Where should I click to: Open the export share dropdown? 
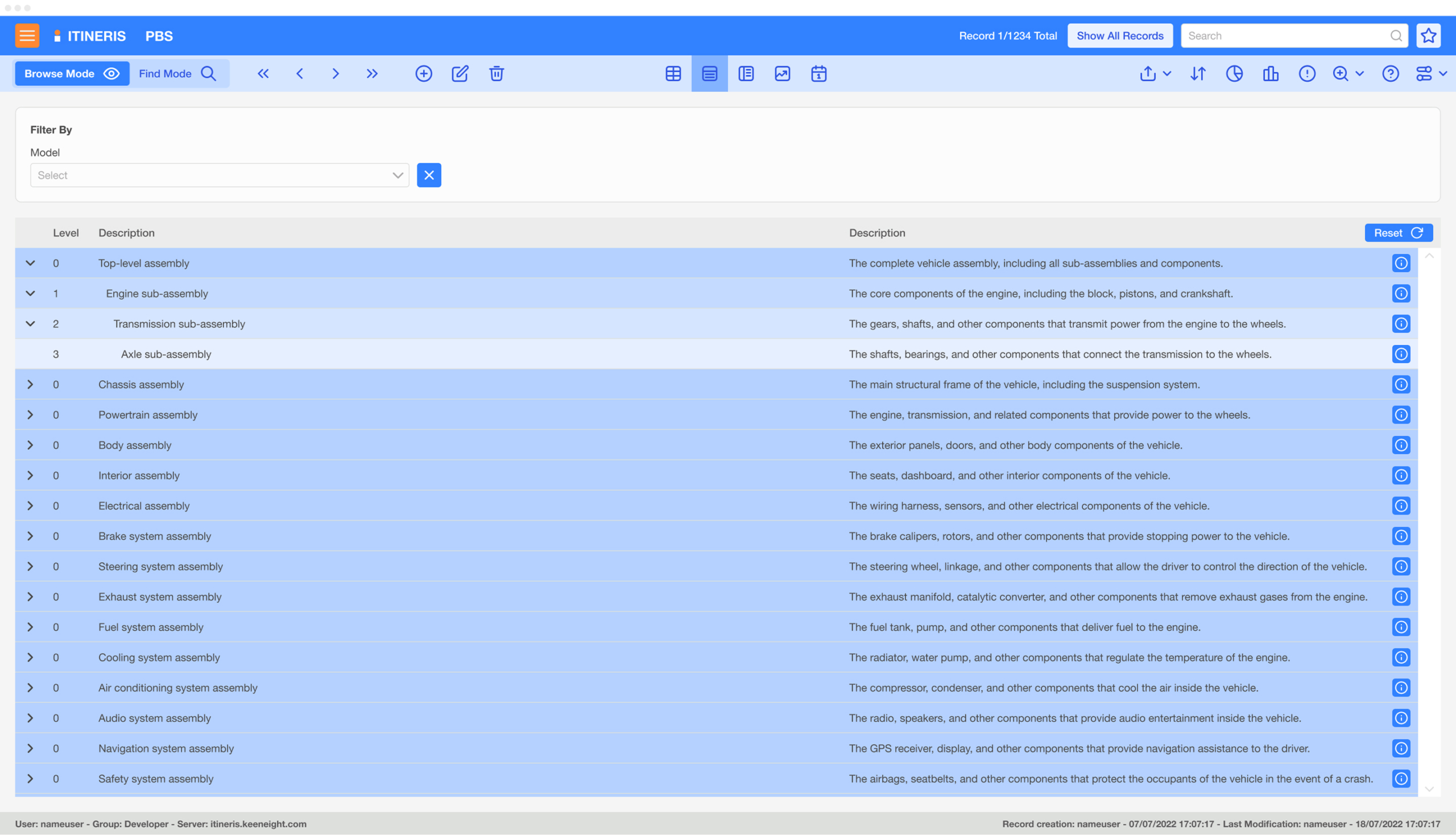click(x=1155, y=73)
